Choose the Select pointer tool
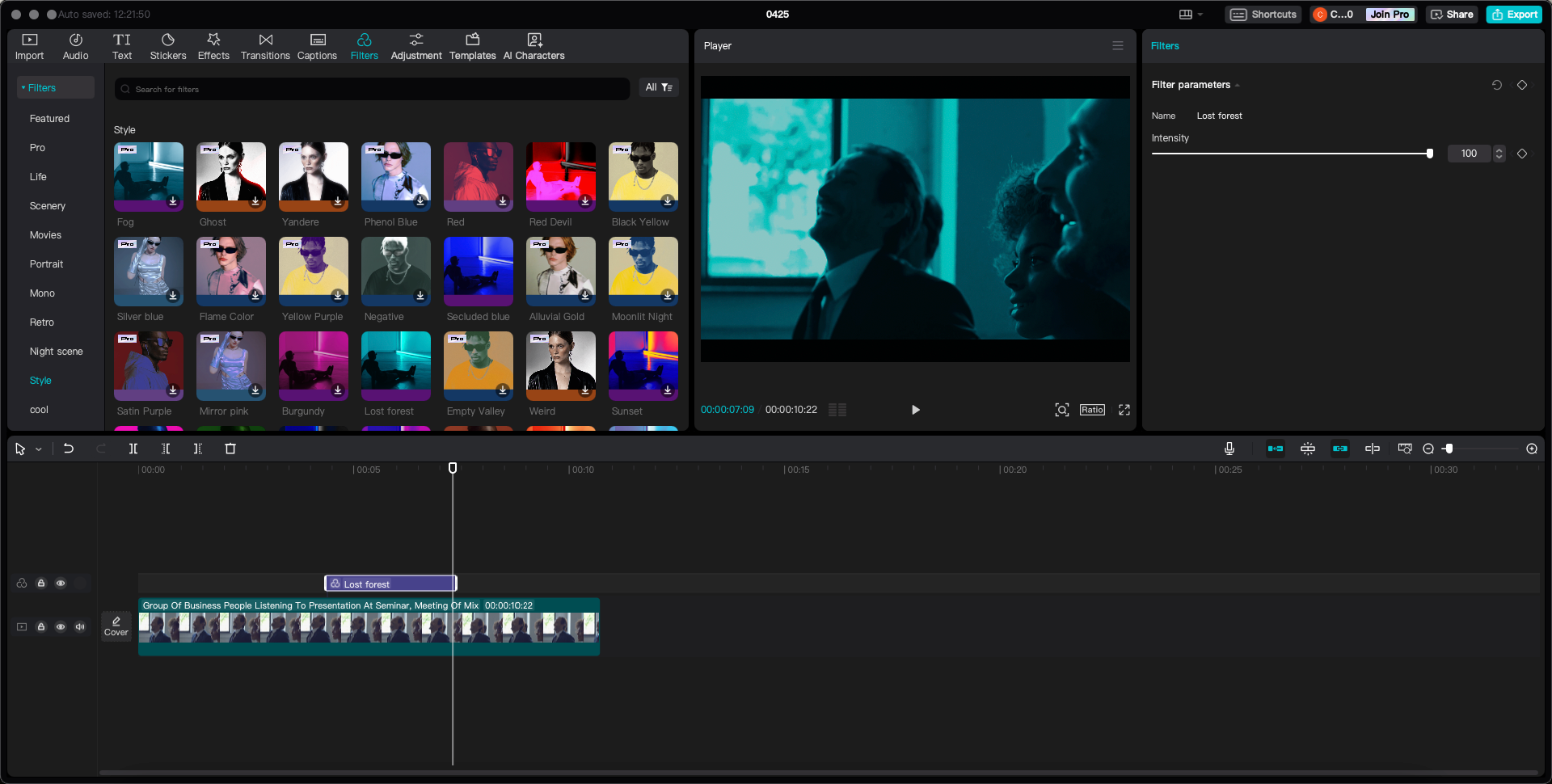 20,449
